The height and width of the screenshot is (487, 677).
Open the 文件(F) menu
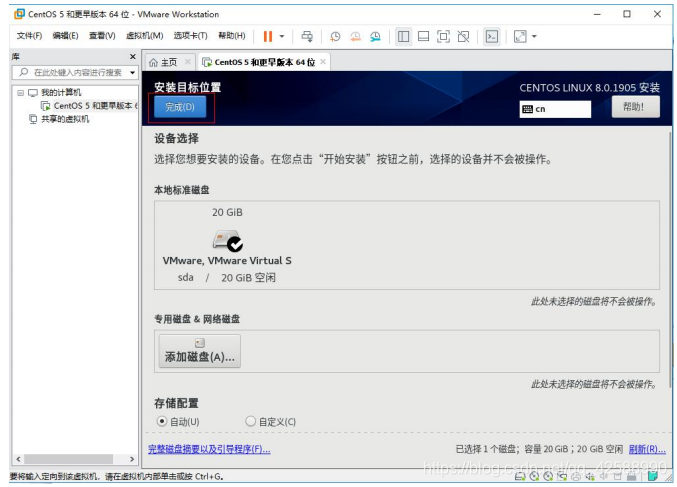point(29,35)
